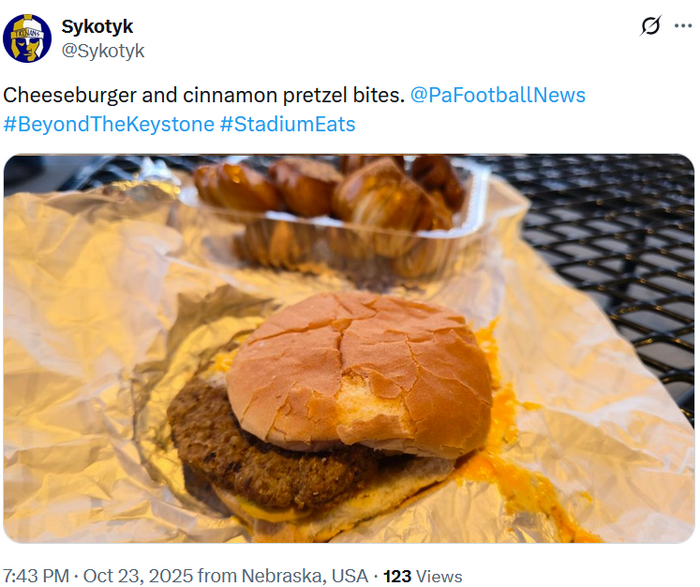Click the "Cheeseburger and cinnamon pretzel bites" text
700x587 pixels.
(203, 95)
